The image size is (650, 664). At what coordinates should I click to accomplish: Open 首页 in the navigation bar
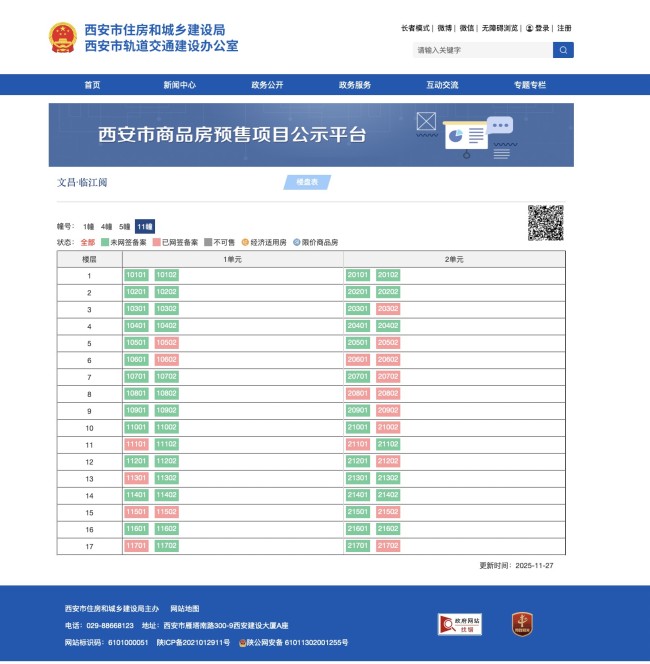(x=92, y=85)
